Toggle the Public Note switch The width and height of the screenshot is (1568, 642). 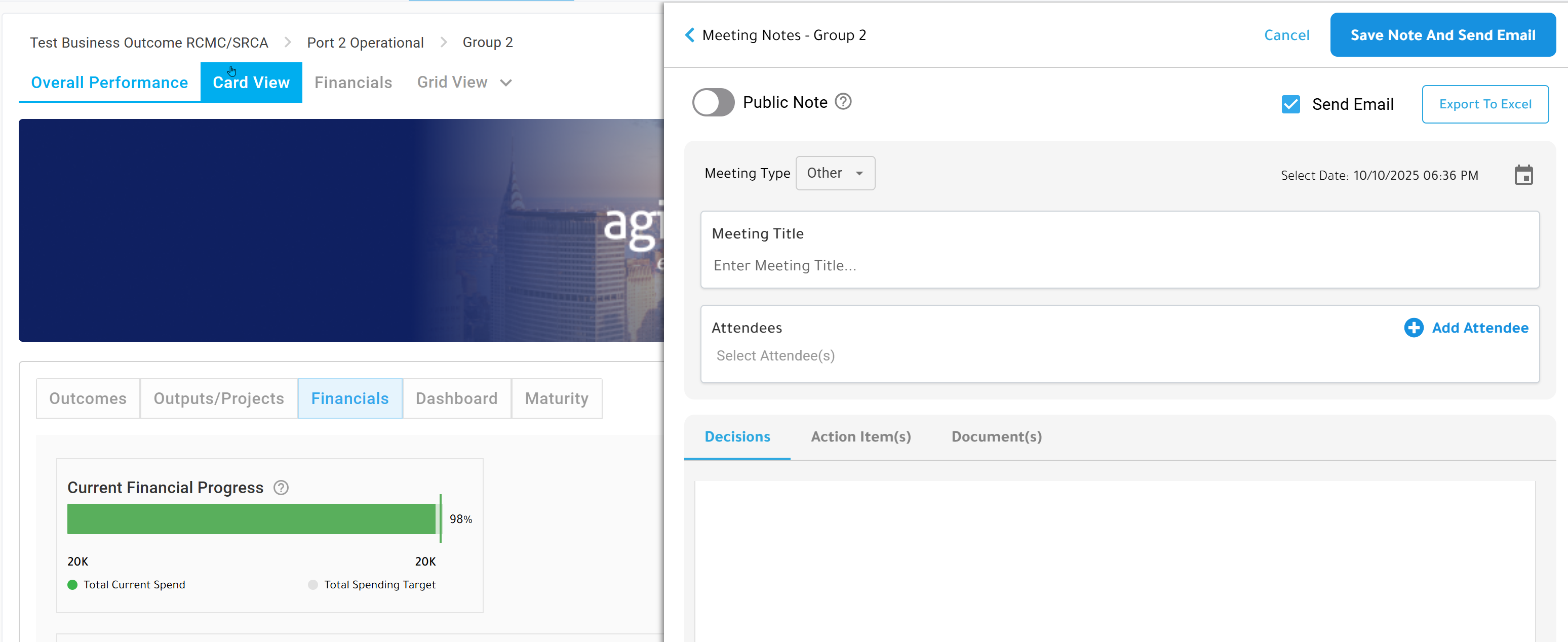[714, 102]
